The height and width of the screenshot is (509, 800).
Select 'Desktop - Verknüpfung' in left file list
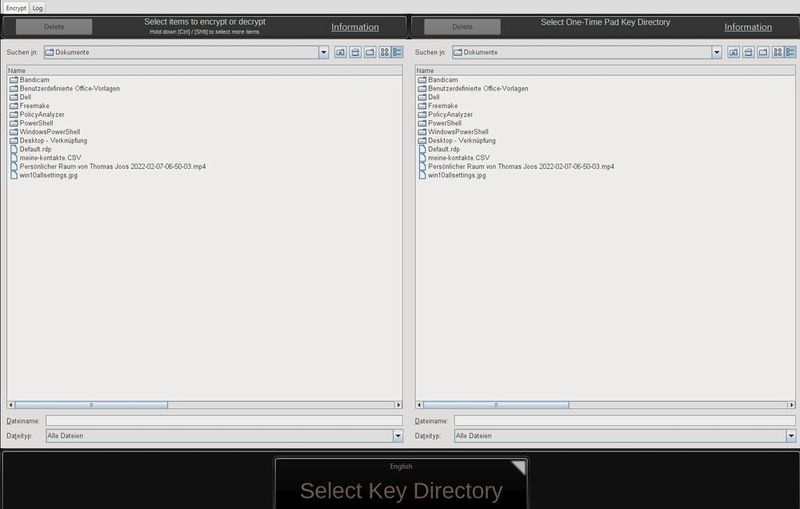click(x=48, y=140)
